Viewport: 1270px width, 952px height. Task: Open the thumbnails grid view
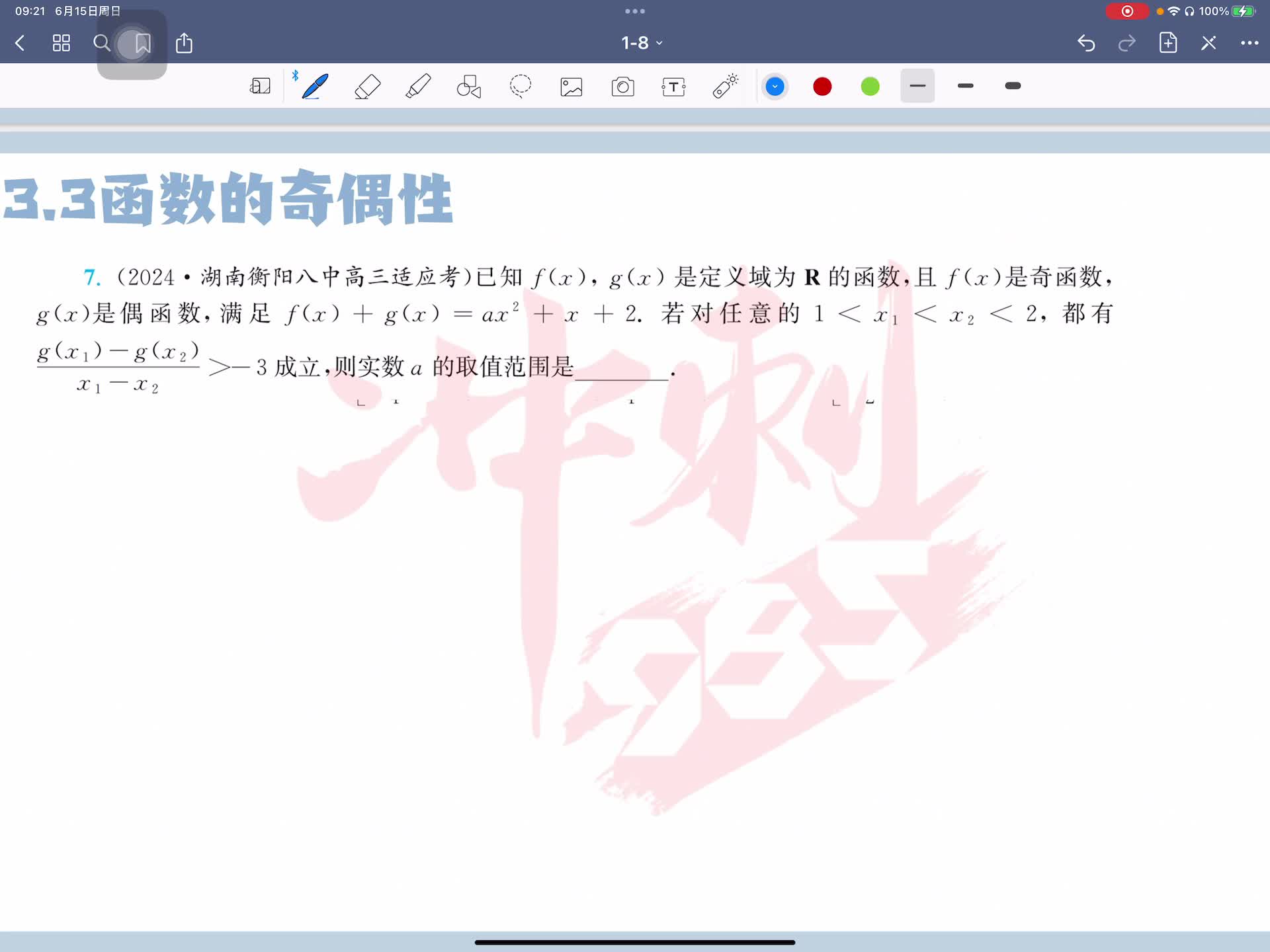tap(62, 44)
